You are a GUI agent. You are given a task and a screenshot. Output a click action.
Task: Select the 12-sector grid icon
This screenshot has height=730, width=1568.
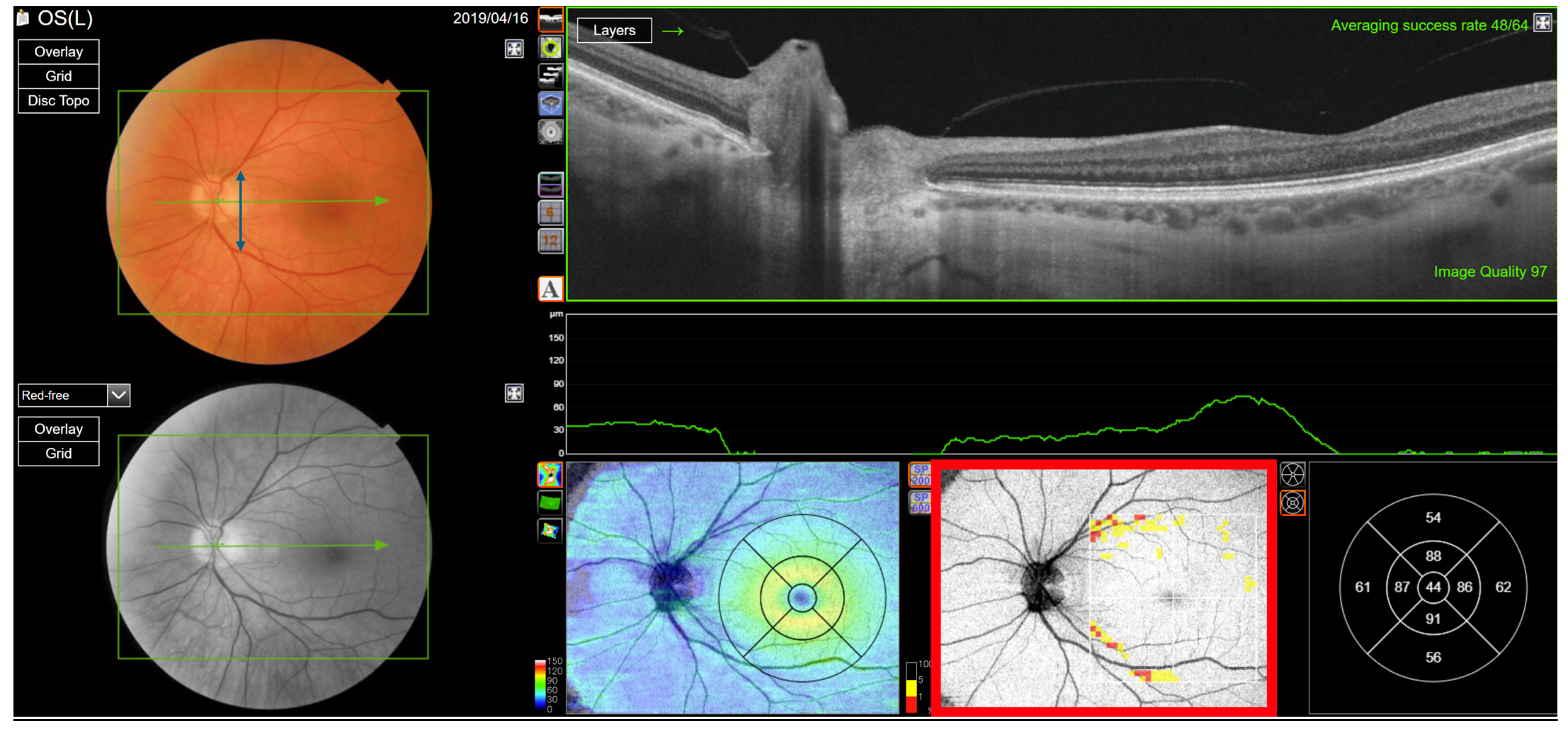click(551, 240)
